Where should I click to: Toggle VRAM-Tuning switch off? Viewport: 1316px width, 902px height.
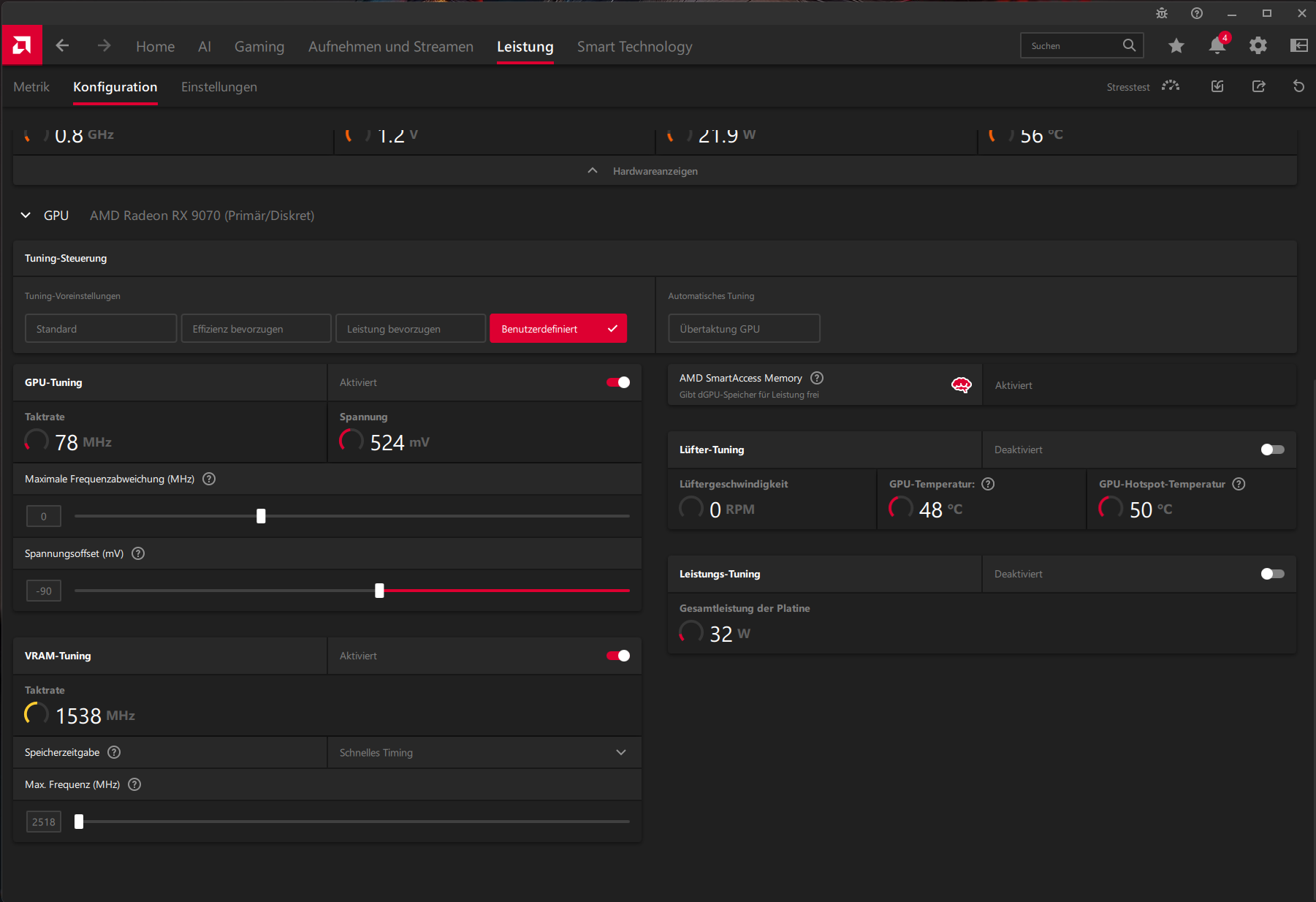pyautogui.click(x=618, y=656)
